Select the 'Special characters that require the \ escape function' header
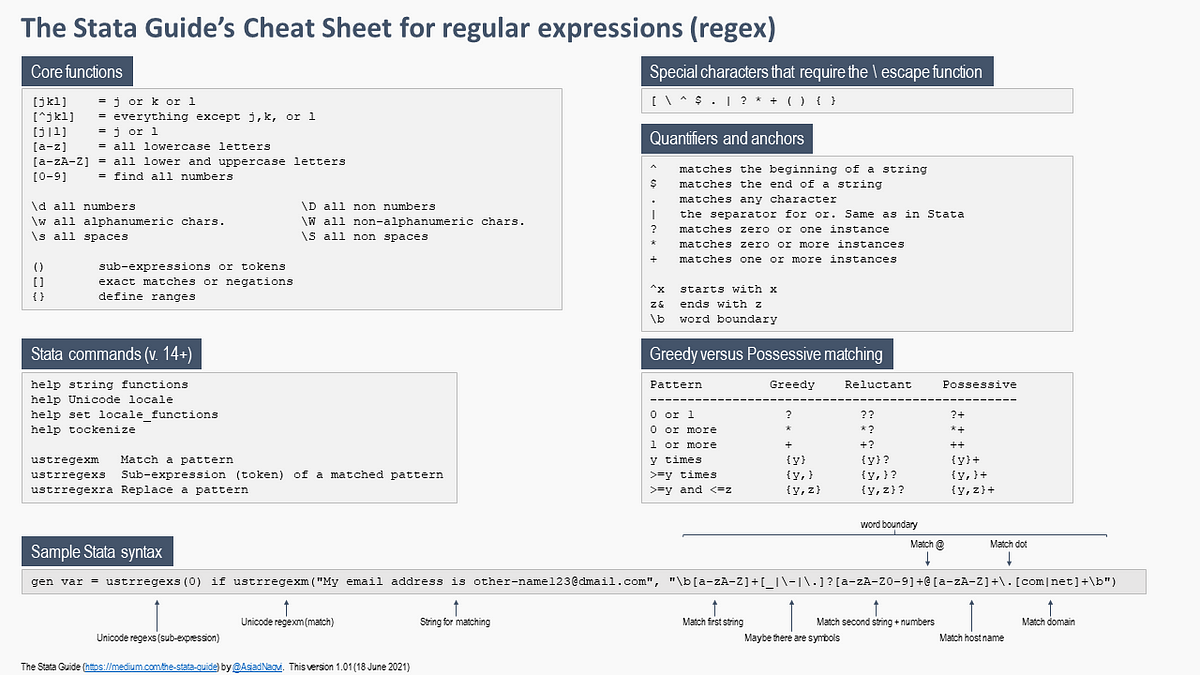This screenshot has width=1200, height=675. pyautogui.click(x=816, y=71)
